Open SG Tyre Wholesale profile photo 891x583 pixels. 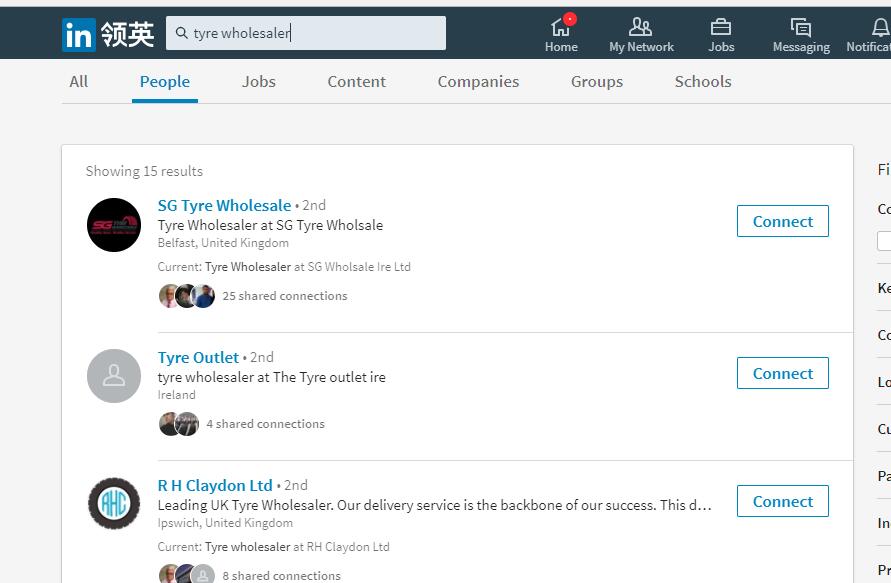(x=114, y=225)
